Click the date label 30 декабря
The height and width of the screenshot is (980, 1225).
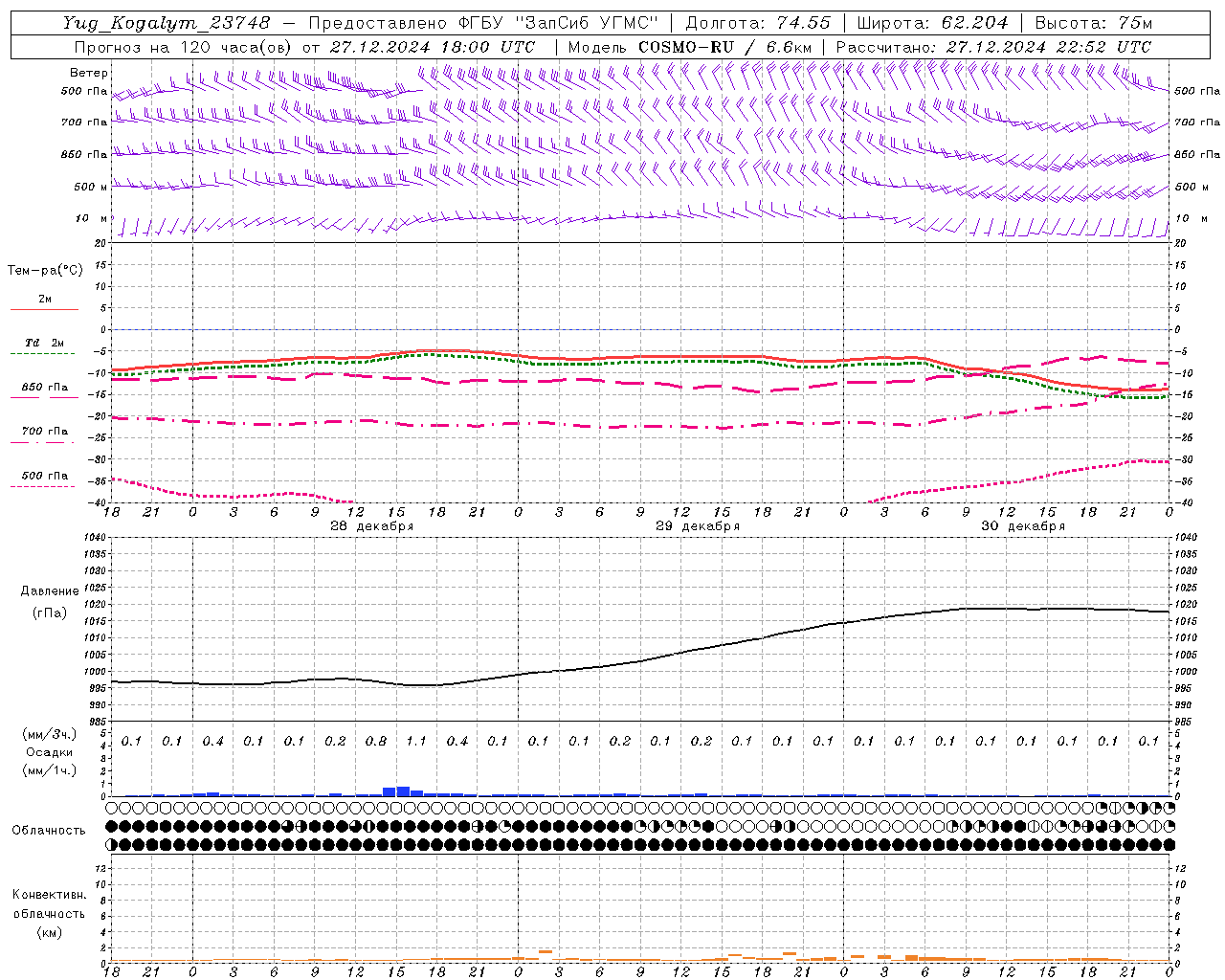pyautogui.click(x=1023, y=526)
